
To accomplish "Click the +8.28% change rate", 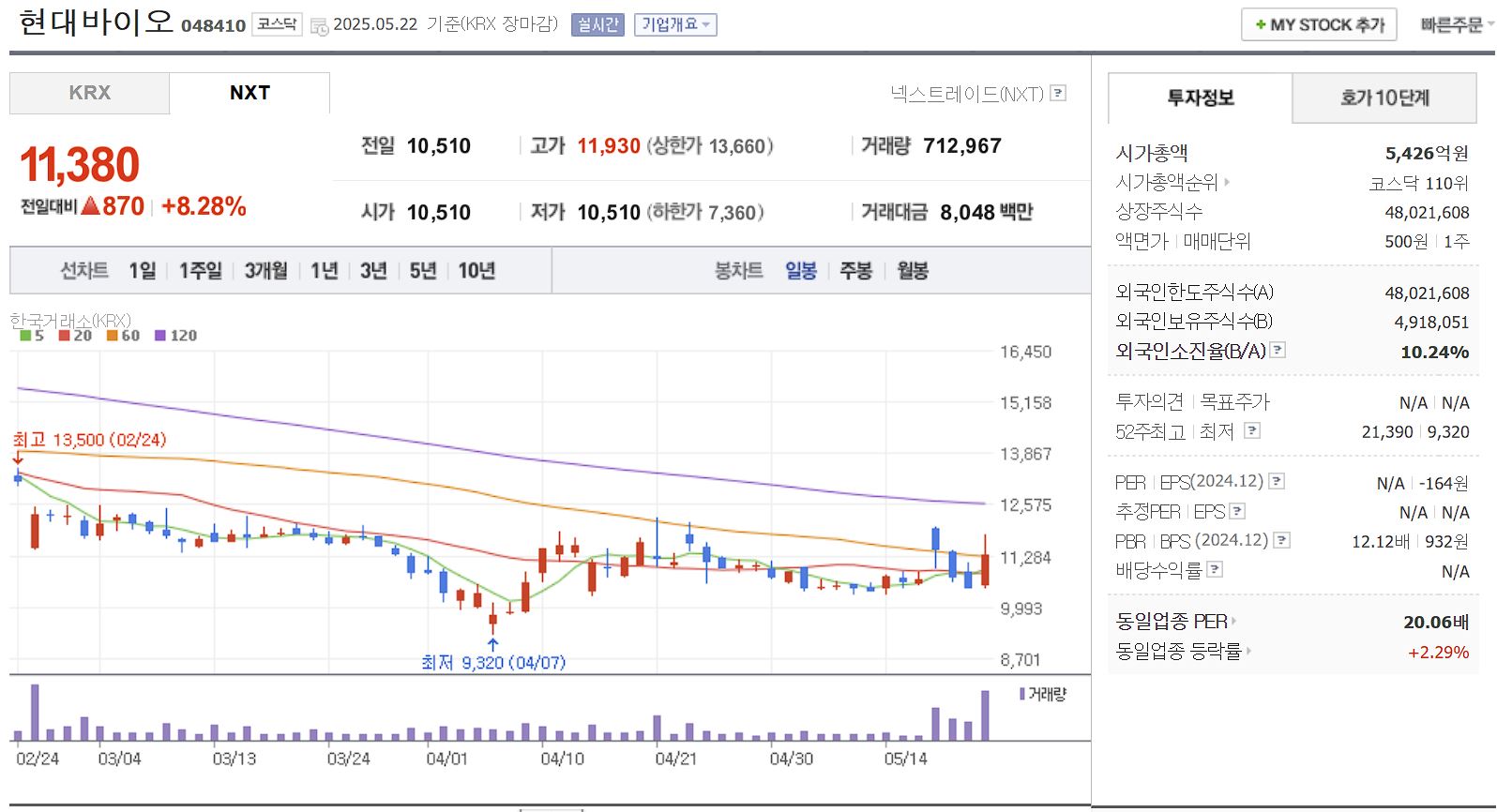I will tap(204, 206).
